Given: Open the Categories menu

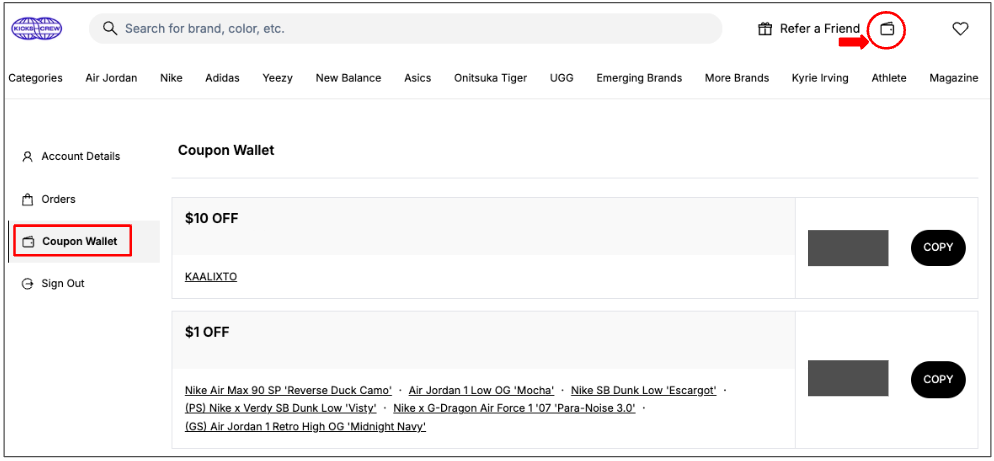Looking at the screenshot, I should click(36, 78).
